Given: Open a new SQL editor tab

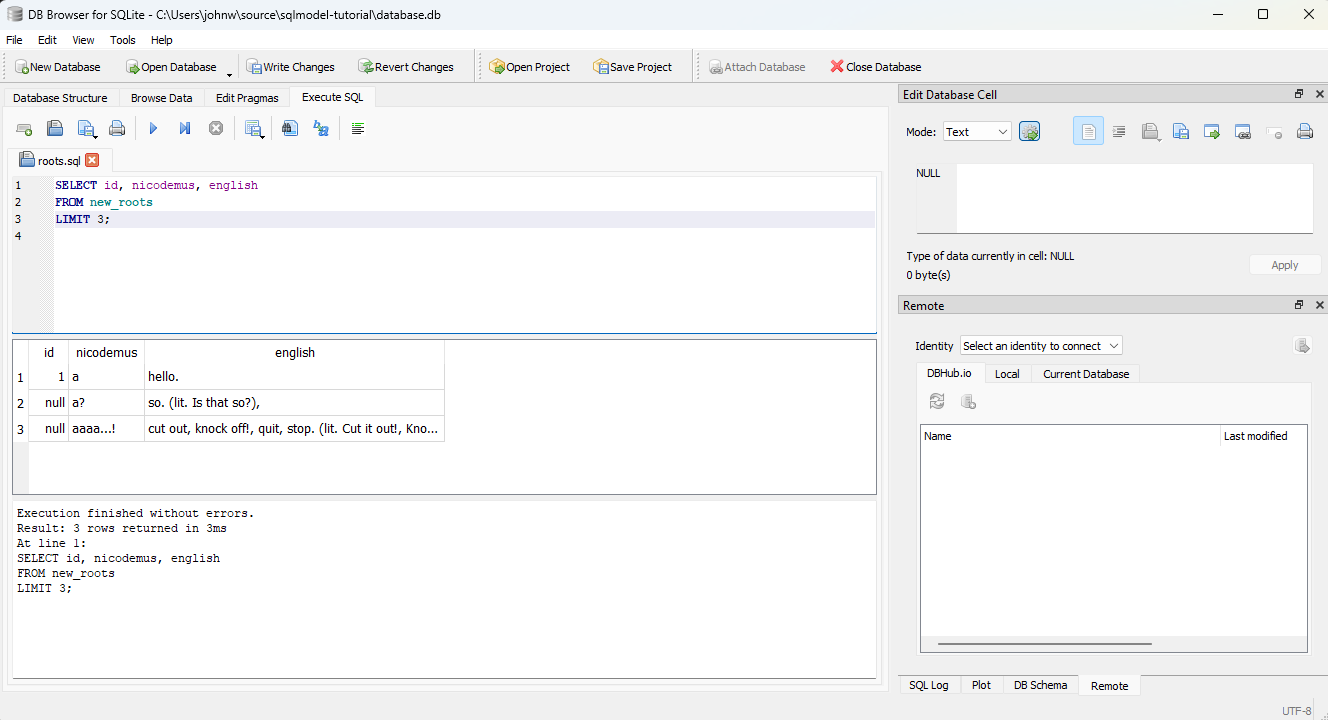Looking at the screenshot, I should click(24, 128).
